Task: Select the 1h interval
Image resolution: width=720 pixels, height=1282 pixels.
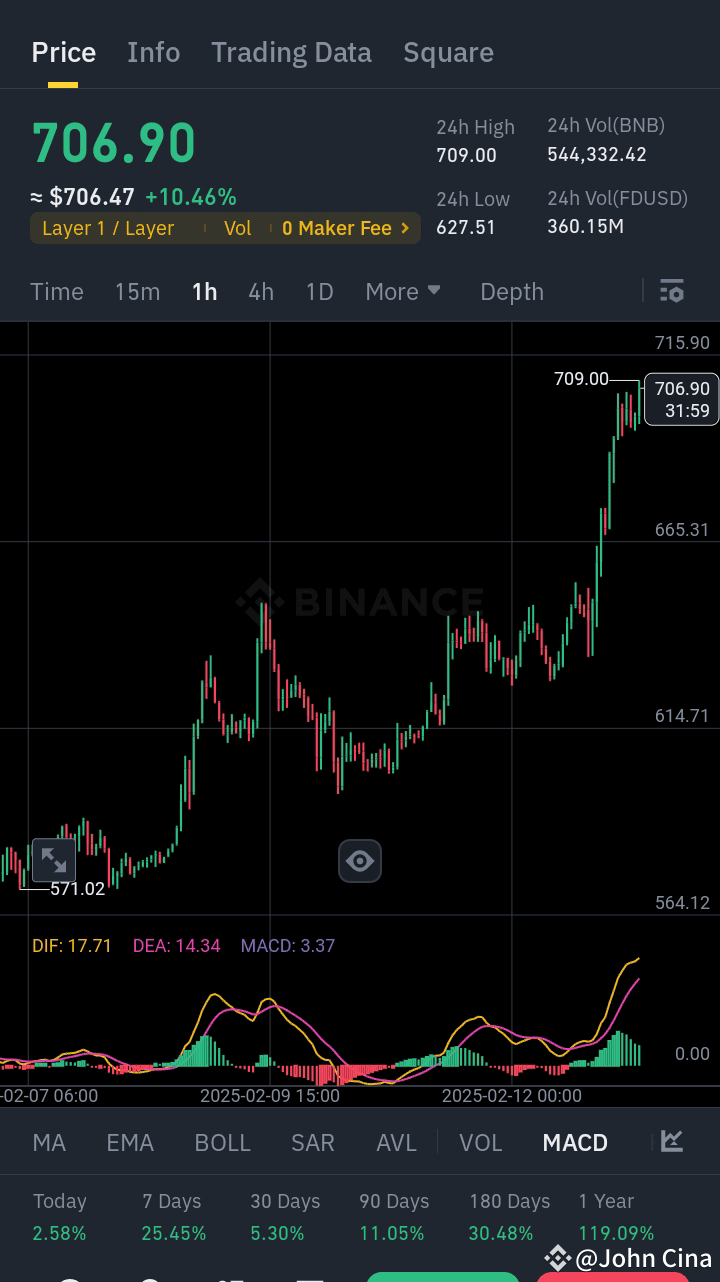Action: [205, 291]
